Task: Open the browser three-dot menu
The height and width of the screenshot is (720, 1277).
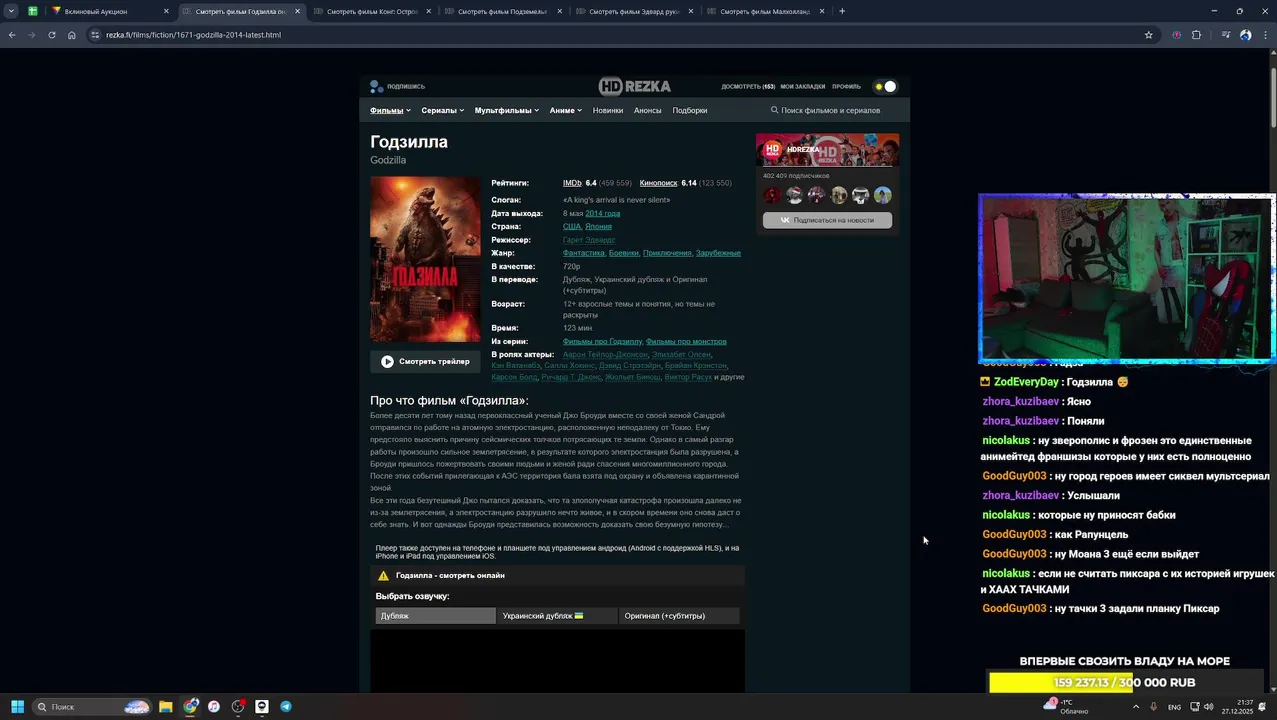Action: (x=1265, y=35)
